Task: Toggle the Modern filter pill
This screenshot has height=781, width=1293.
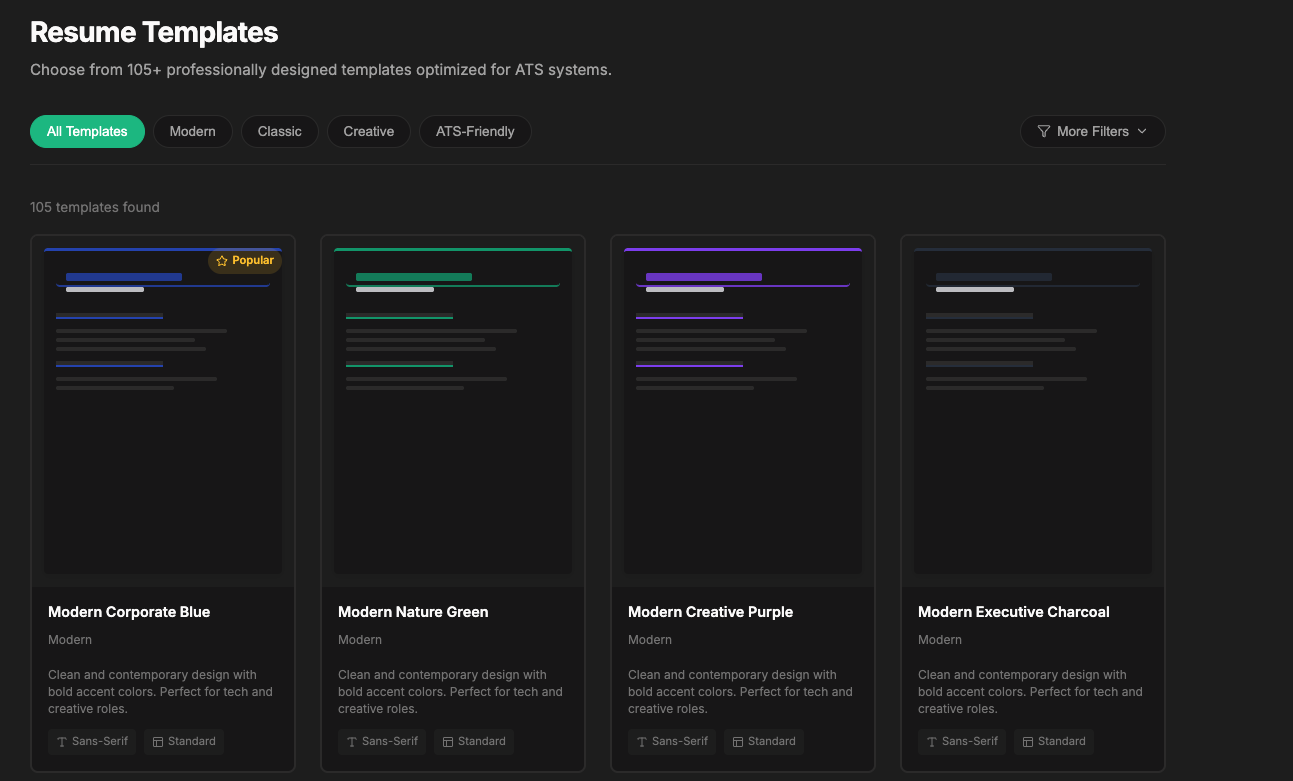Action: coord(192,131)
